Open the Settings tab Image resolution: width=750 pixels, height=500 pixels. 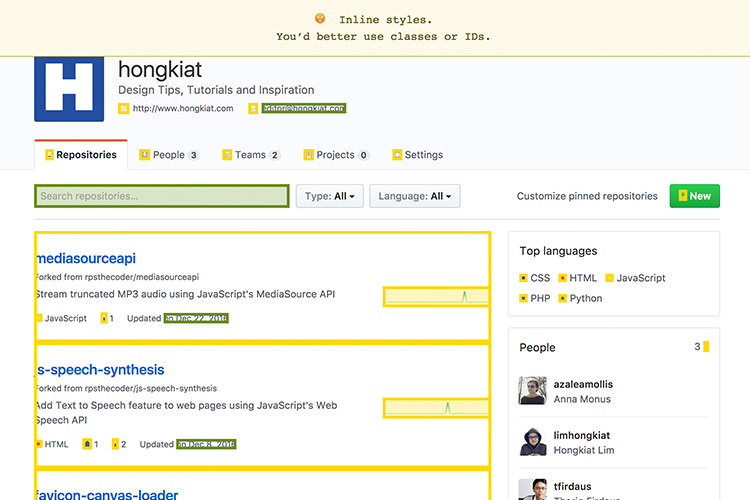pos(418,155)
